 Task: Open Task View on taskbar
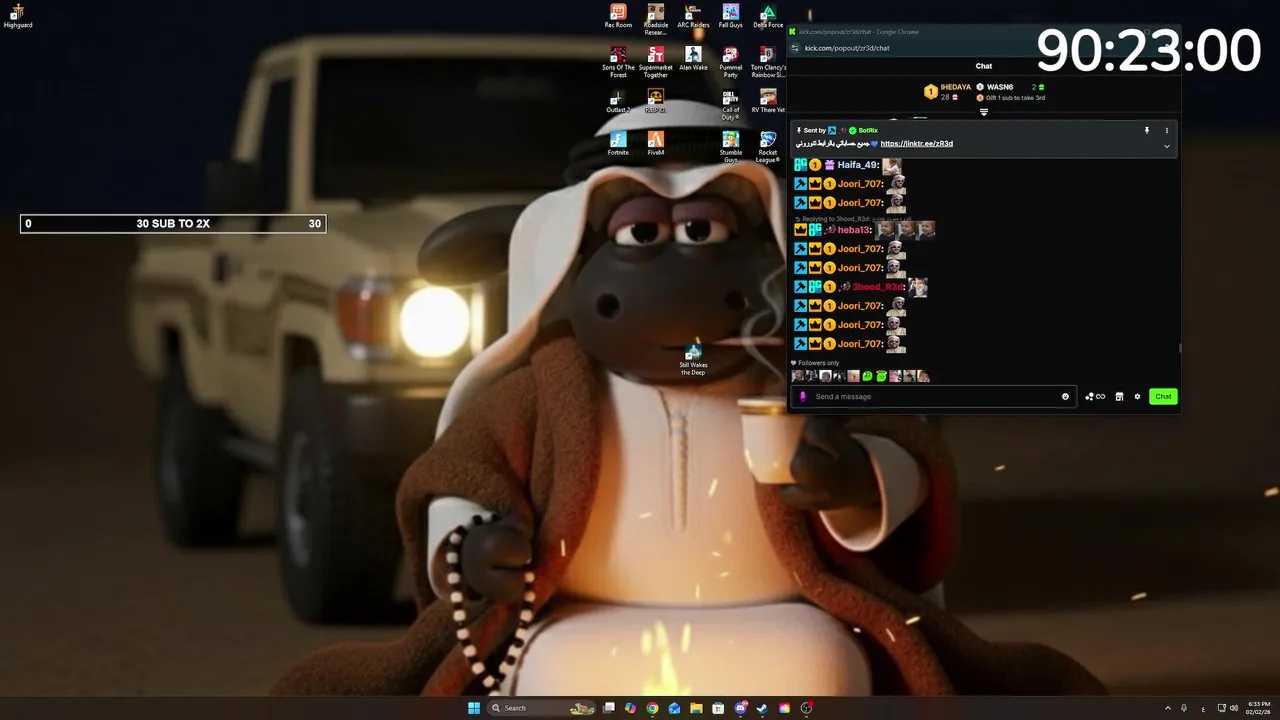pos(608,708)
